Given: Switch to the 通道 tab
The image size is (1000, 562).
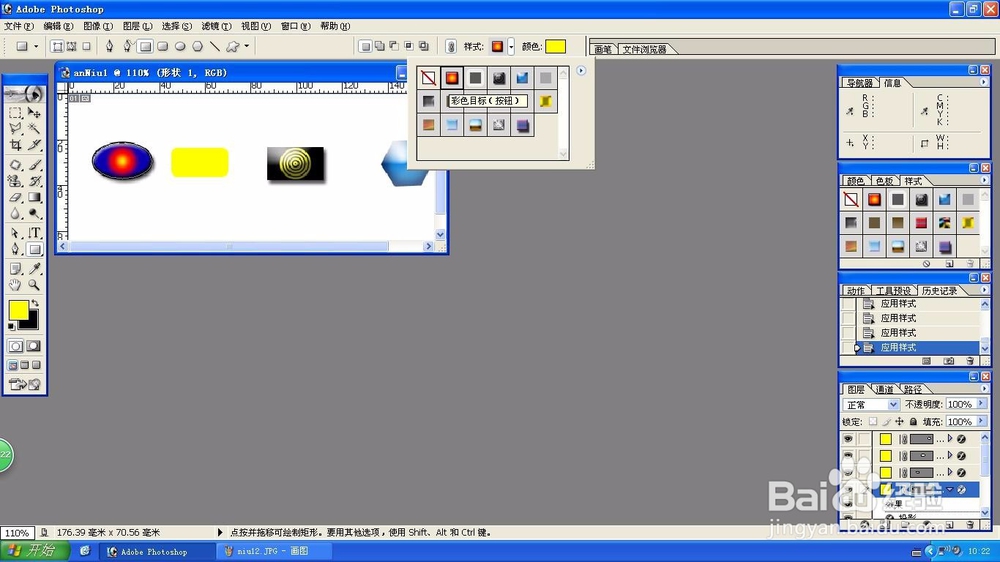Looking at the screenshot, I should pyautogui.click(x=884, y=389).
